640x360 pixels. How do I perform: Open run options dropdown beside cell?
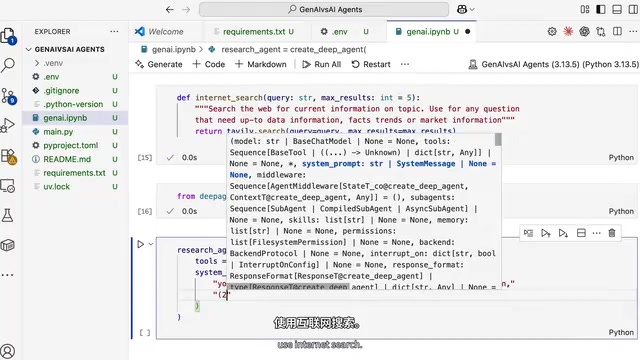[151, 244]
